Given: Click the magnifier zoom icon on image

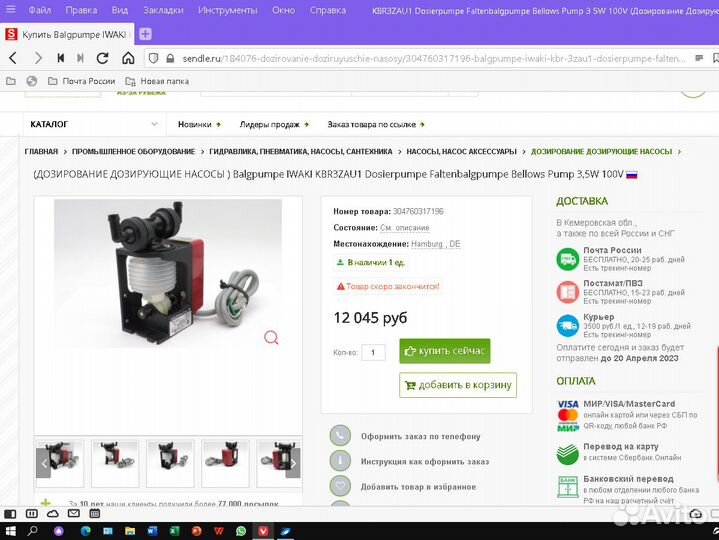Looking at the screenshot, I should [x=271, y=338].
